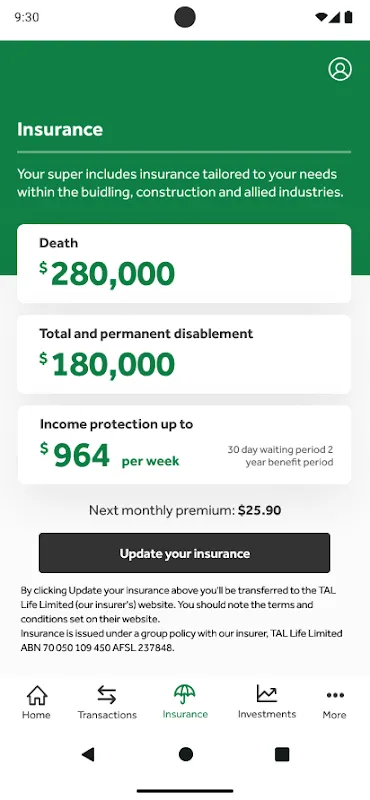Tap the Android home circle
The image size is (370, 800).
point(186,754)
